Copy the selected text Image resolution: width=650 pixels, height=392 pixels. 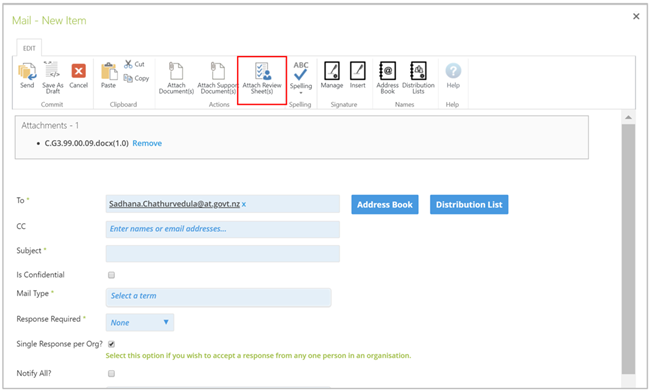(136, 78)
